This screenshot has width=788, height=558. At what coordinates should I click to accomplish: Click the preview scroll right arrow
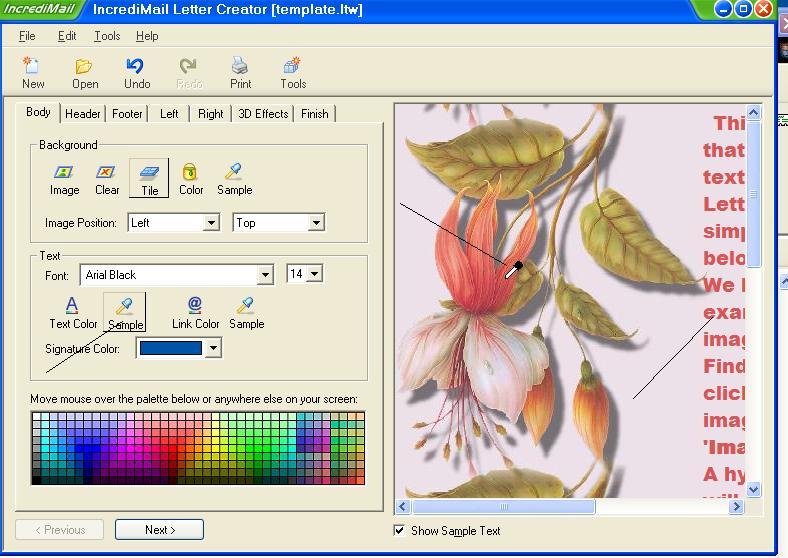tap(736, 506)
